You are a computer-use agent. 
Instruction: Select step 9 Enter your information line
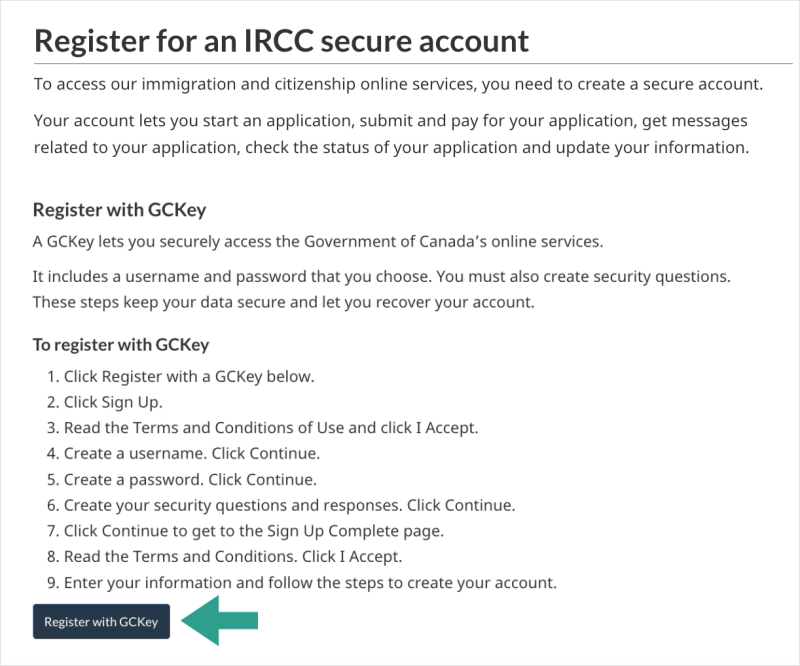click(x=302, y=583)
